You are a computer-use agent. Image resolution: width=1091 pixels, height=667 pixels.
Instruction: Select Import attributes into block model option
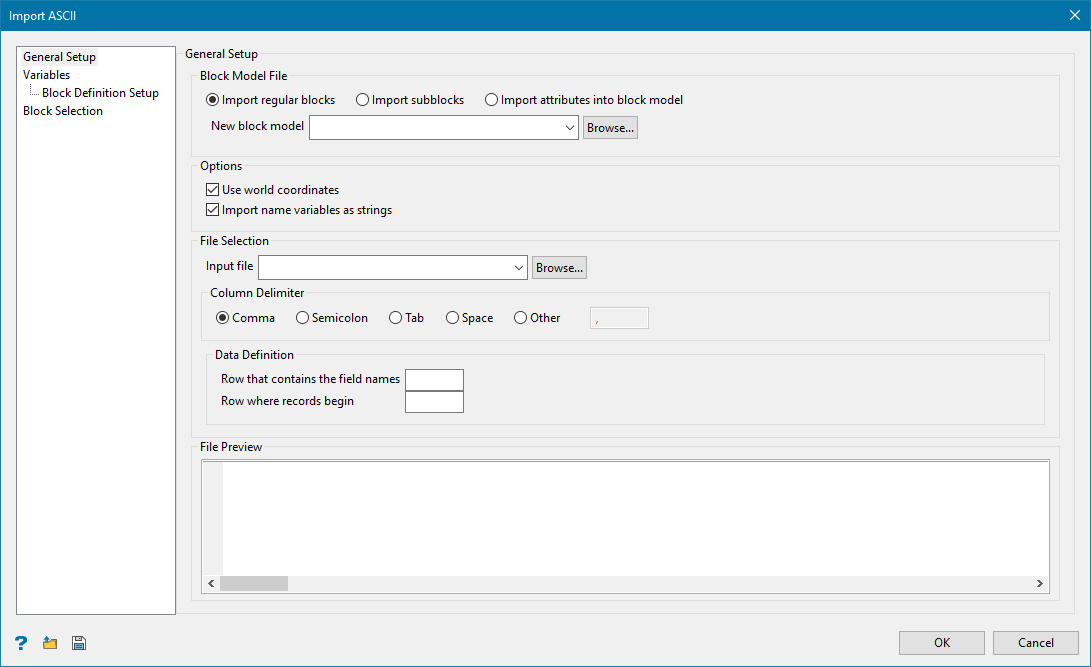491,100
